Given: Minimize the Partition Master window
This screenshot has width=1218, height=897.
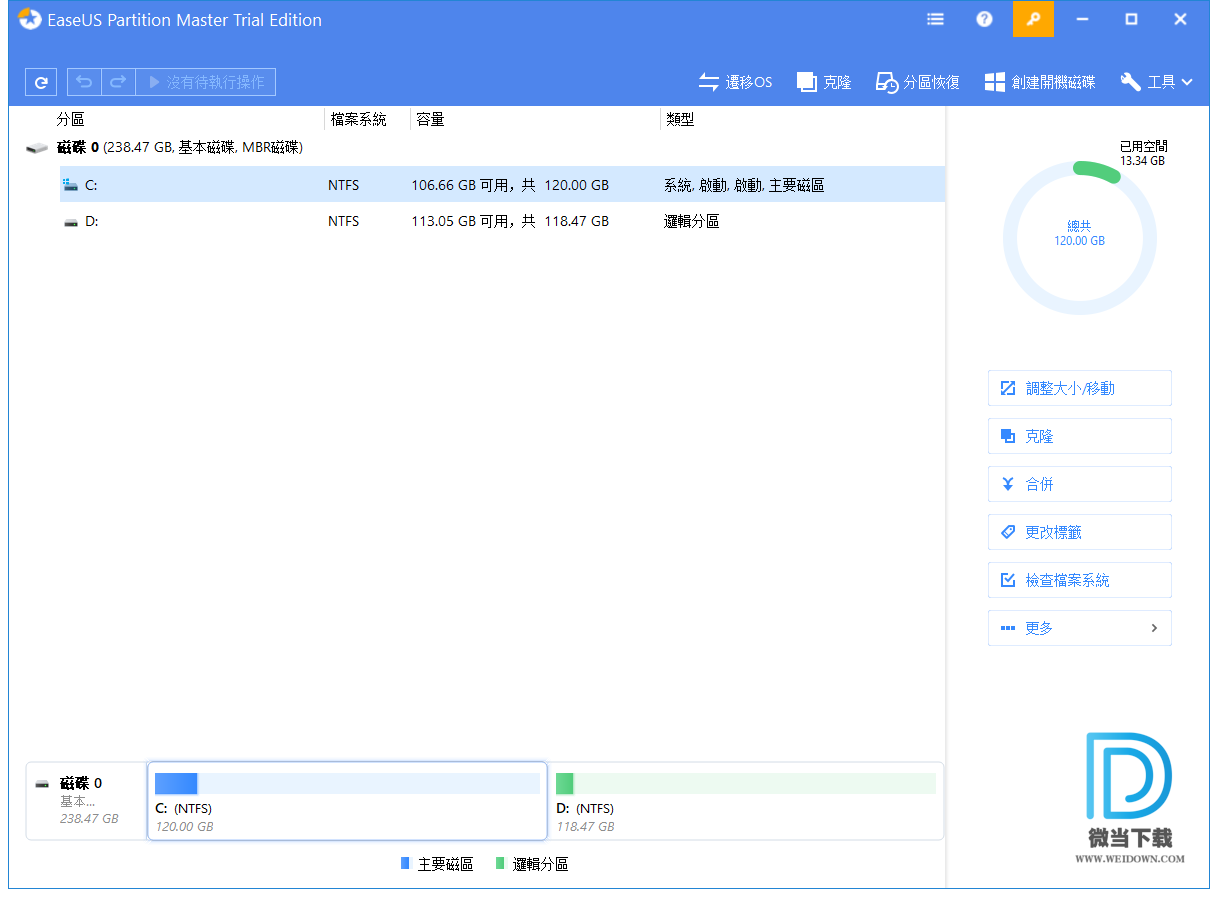Looking at the screenshot, I should (x=1082, y=19).
